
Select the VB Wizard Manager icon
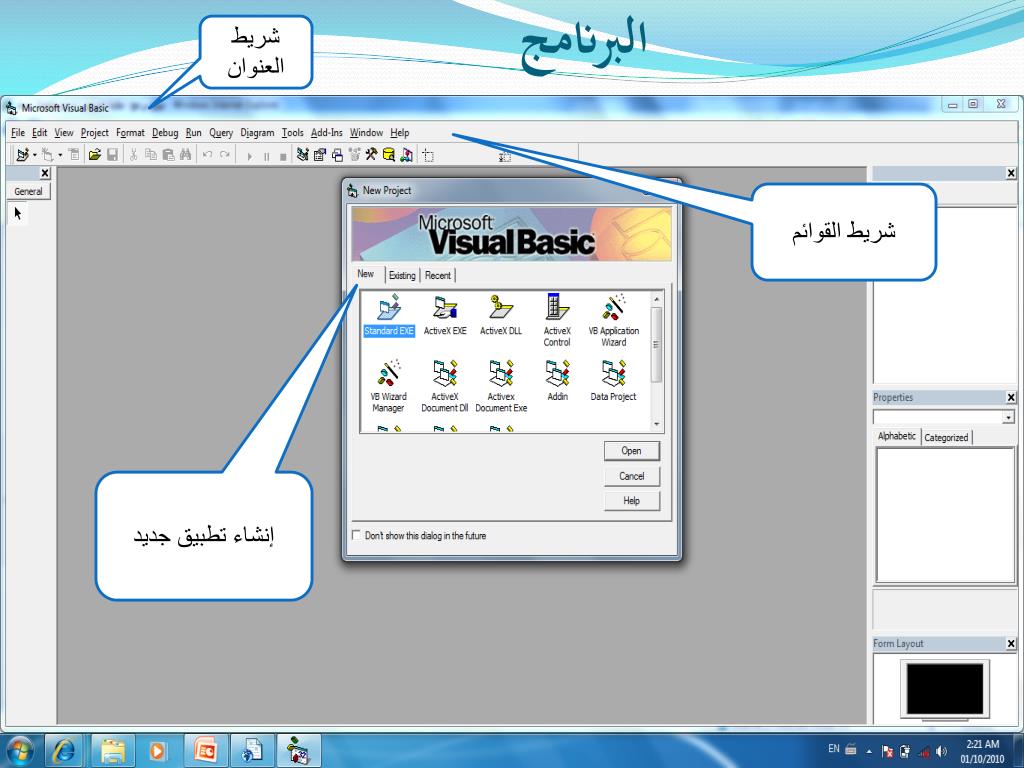click(x=389, y=385)
